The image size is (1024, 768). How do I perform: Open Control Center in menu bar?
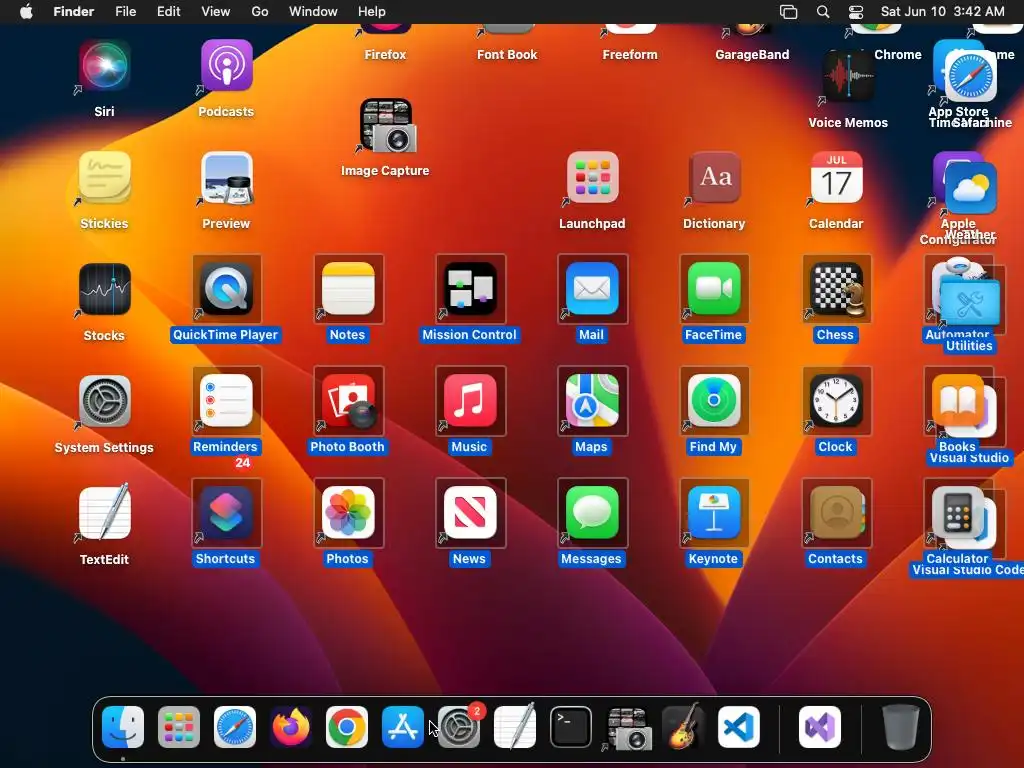856,12
